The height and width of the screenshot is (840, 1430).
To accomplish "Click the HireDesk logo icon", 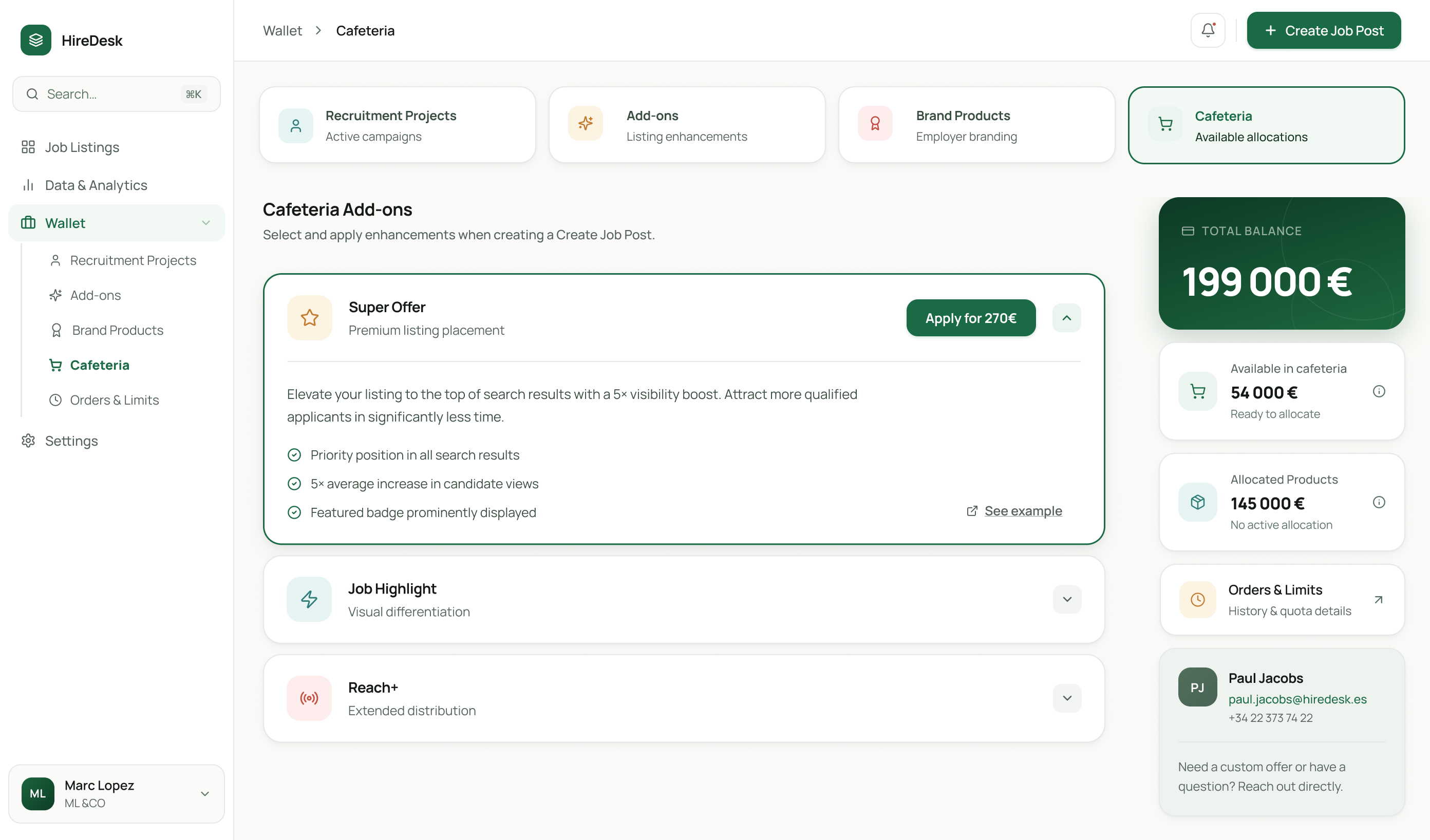I will point(36,40).
